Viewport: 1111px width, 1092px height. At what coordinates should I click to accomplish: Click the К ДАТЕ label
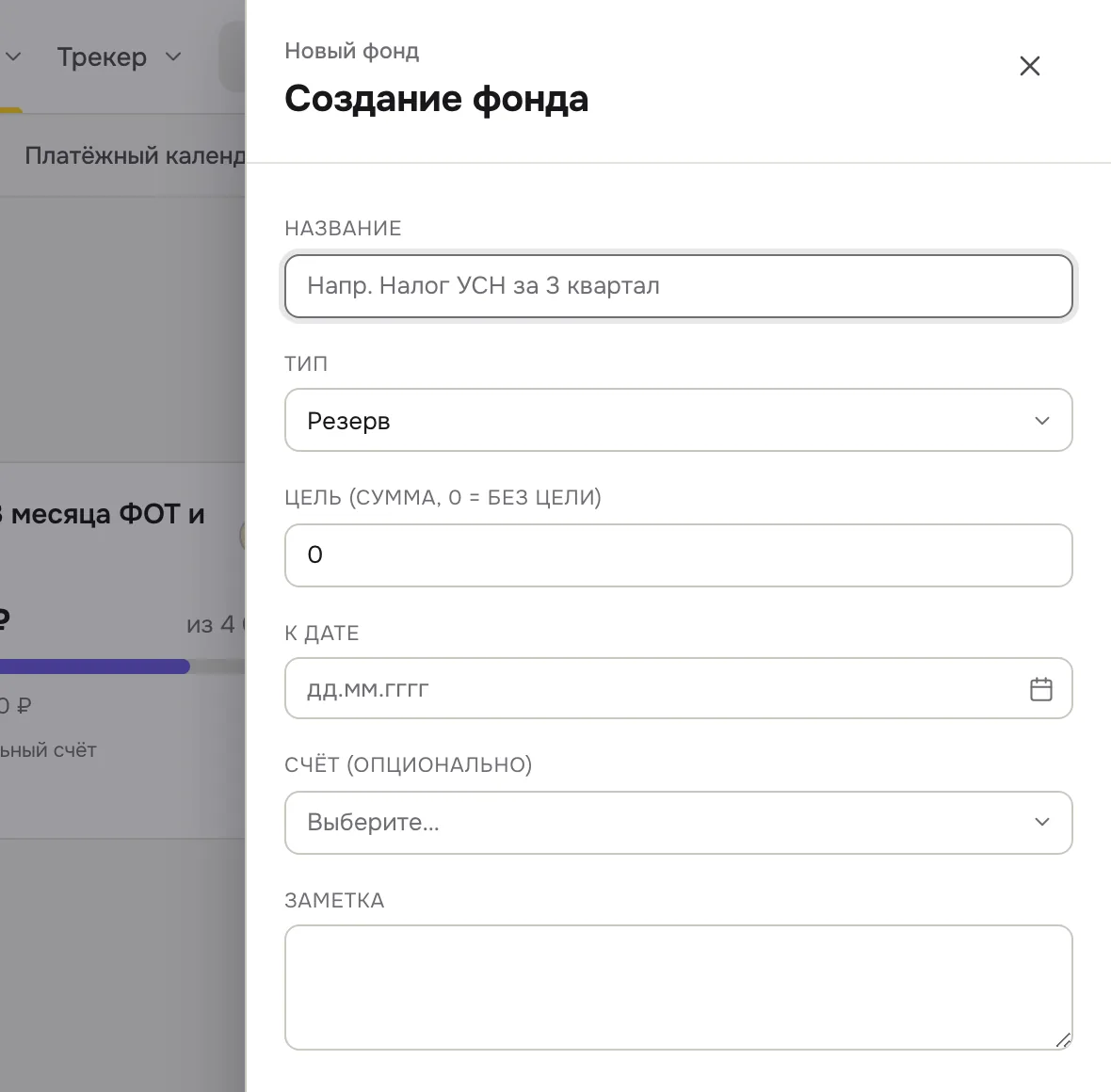322,633
